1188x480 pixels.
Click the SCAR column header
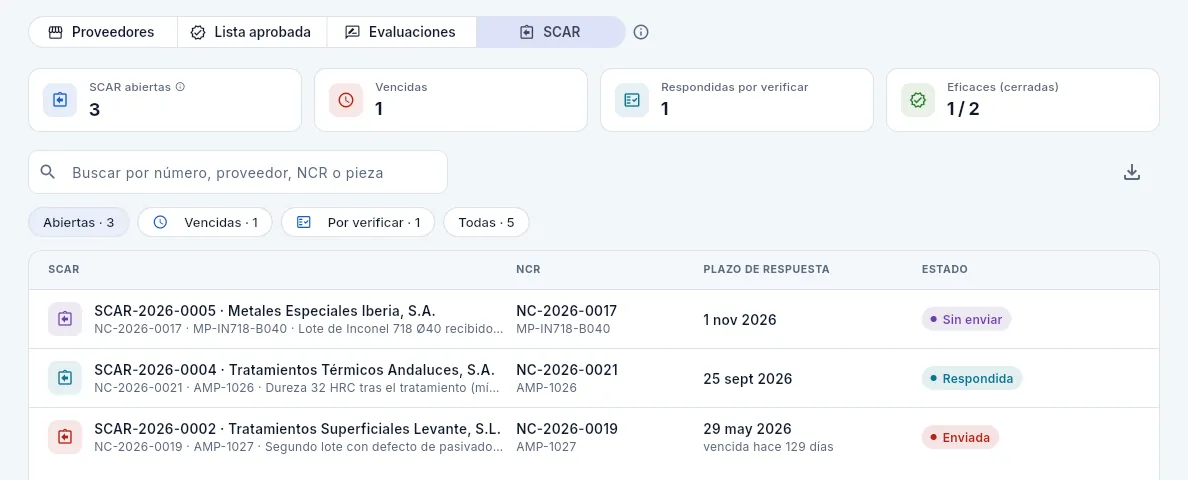(x=64, y=270)
